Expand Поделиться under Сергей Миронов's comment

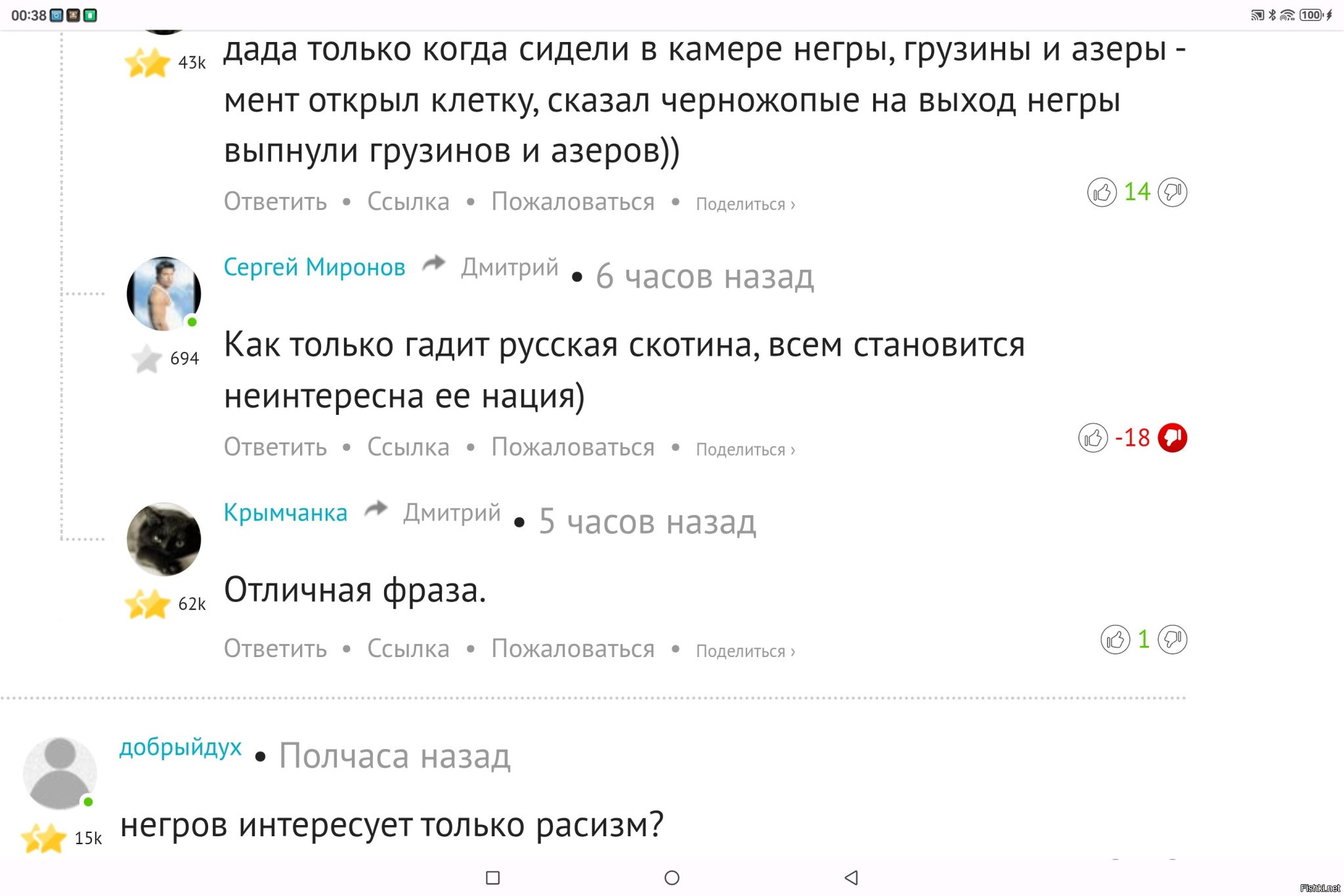pyautogui.click(x=745, y=450)
